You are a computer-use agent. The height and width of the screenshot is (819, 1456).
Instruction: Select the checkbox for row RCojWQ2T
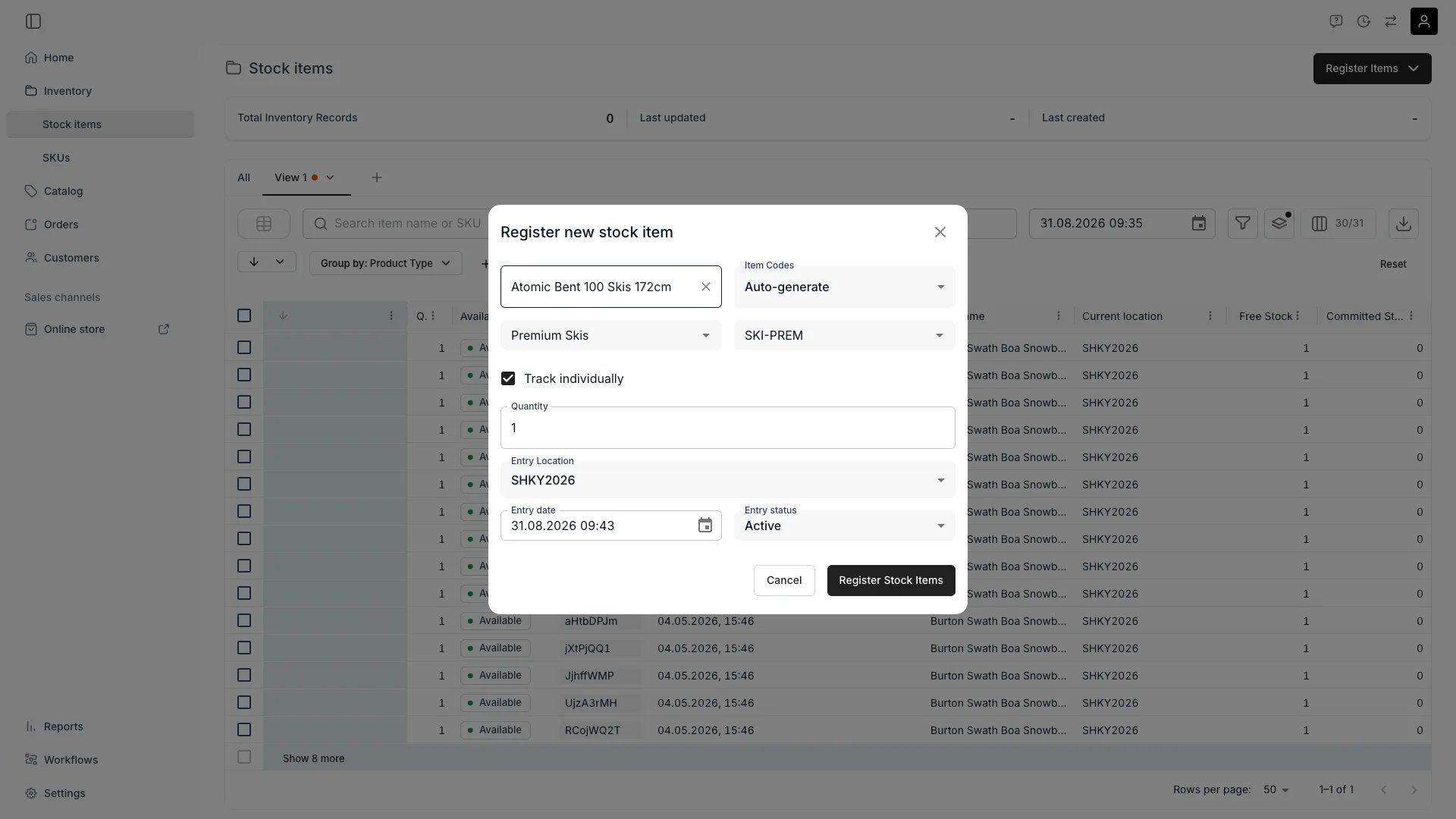(244, 730)
